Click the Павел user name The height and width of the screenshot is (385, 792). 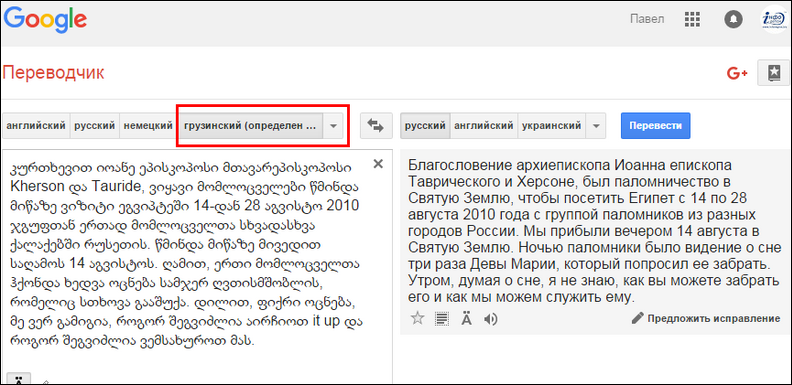coord(647,20)
